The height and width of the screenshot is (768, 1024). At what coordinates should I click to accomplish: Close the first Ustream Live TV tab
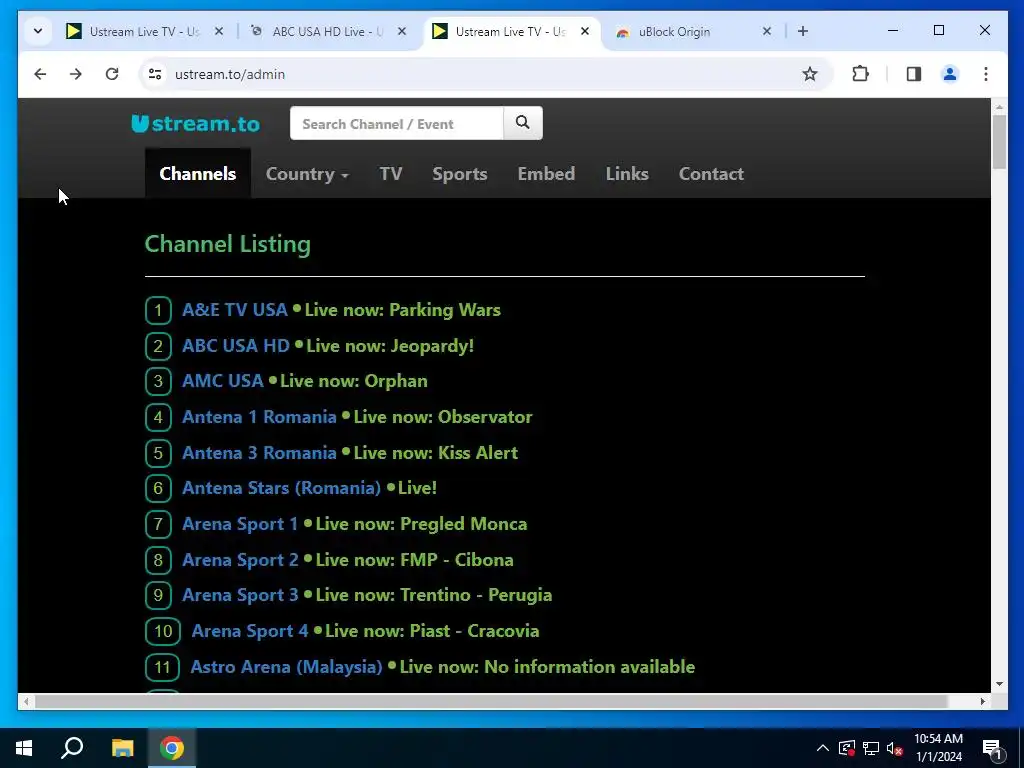[x=219, y=31]
